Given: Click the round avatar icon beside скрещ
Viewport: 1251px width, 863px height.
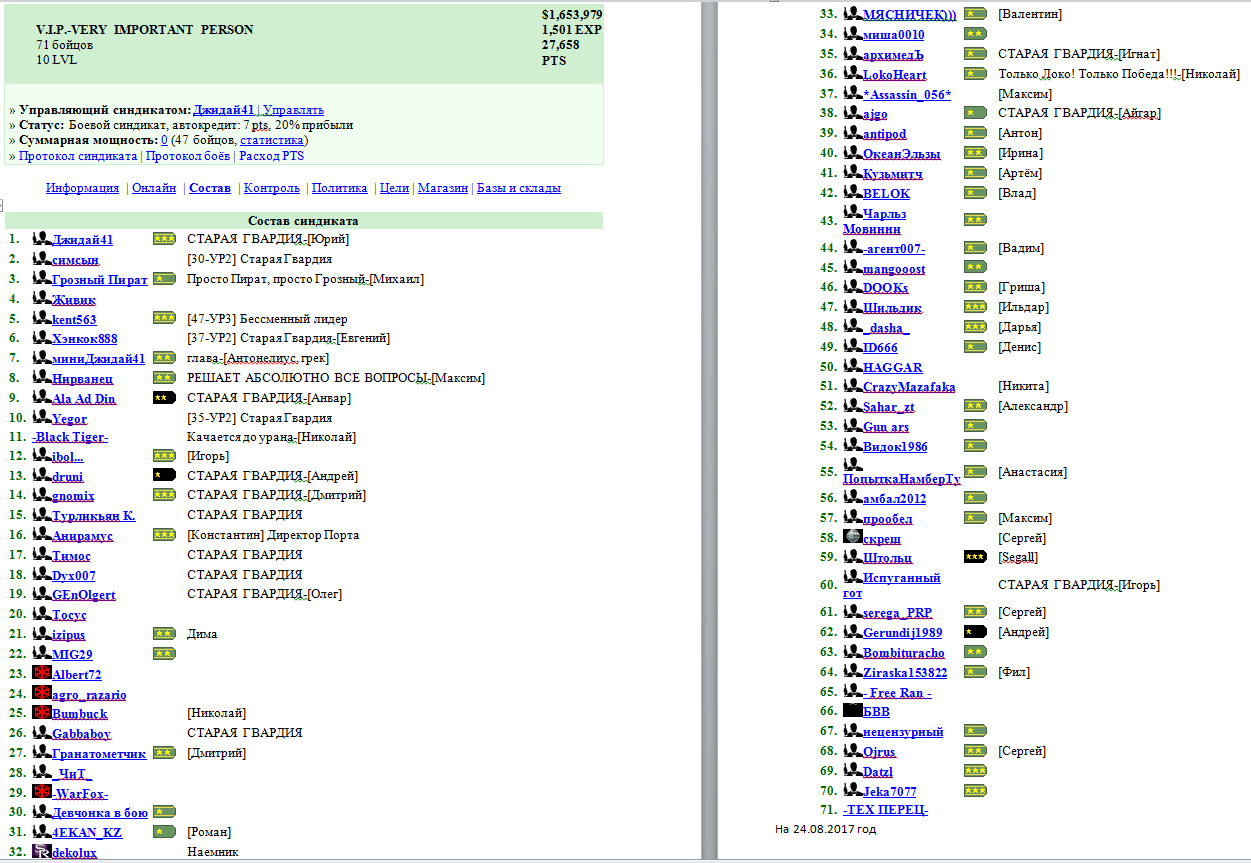Looking at the screenshot, I should point(853,536).
